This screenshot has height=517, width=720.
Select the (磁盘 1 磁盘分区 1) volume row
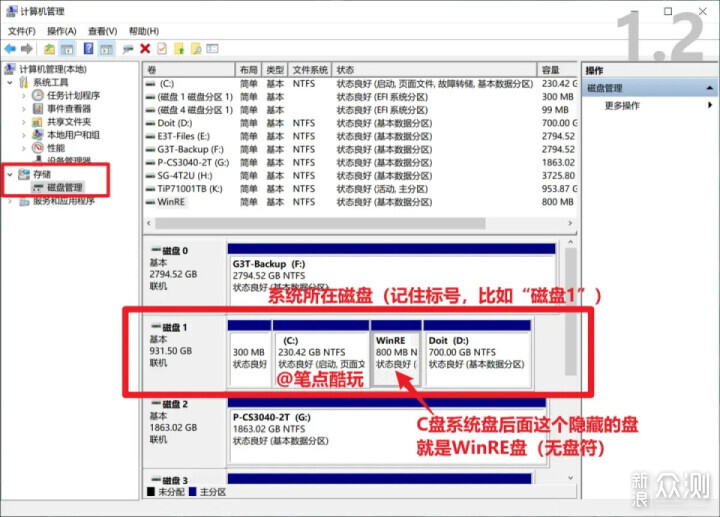coord(360,97)
